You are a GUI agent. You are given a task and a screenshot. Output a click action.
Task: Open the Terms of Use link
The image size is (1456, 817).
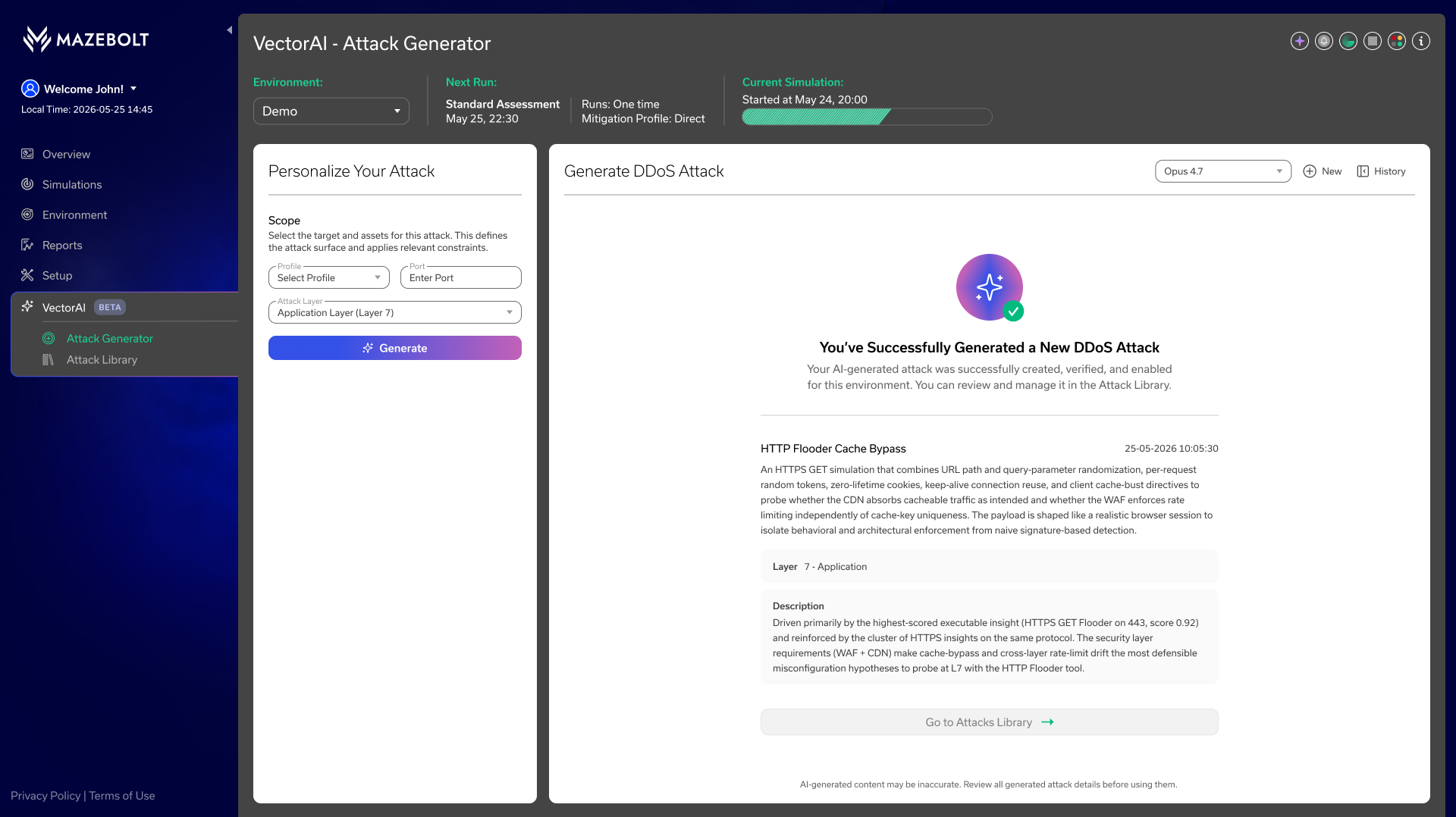click(122, 796)
